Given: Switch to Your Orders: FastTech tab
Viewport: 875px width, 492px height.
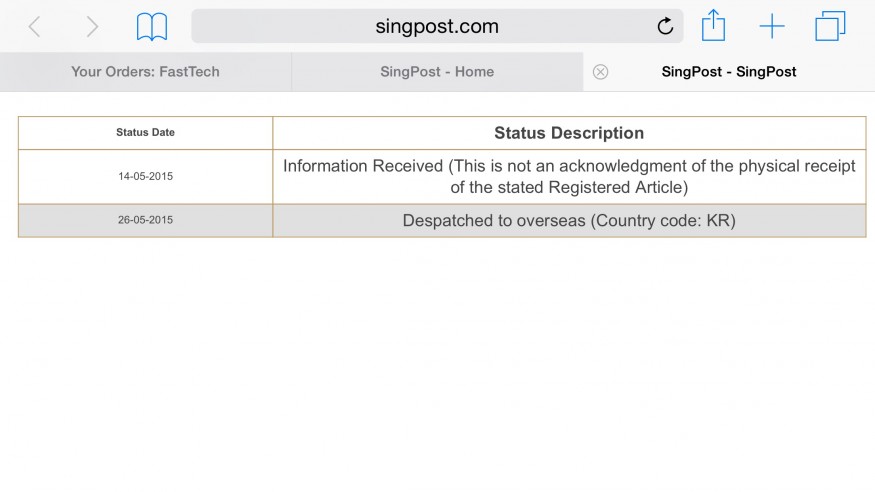Looking at the screenshot, I should tap(145, 72).
